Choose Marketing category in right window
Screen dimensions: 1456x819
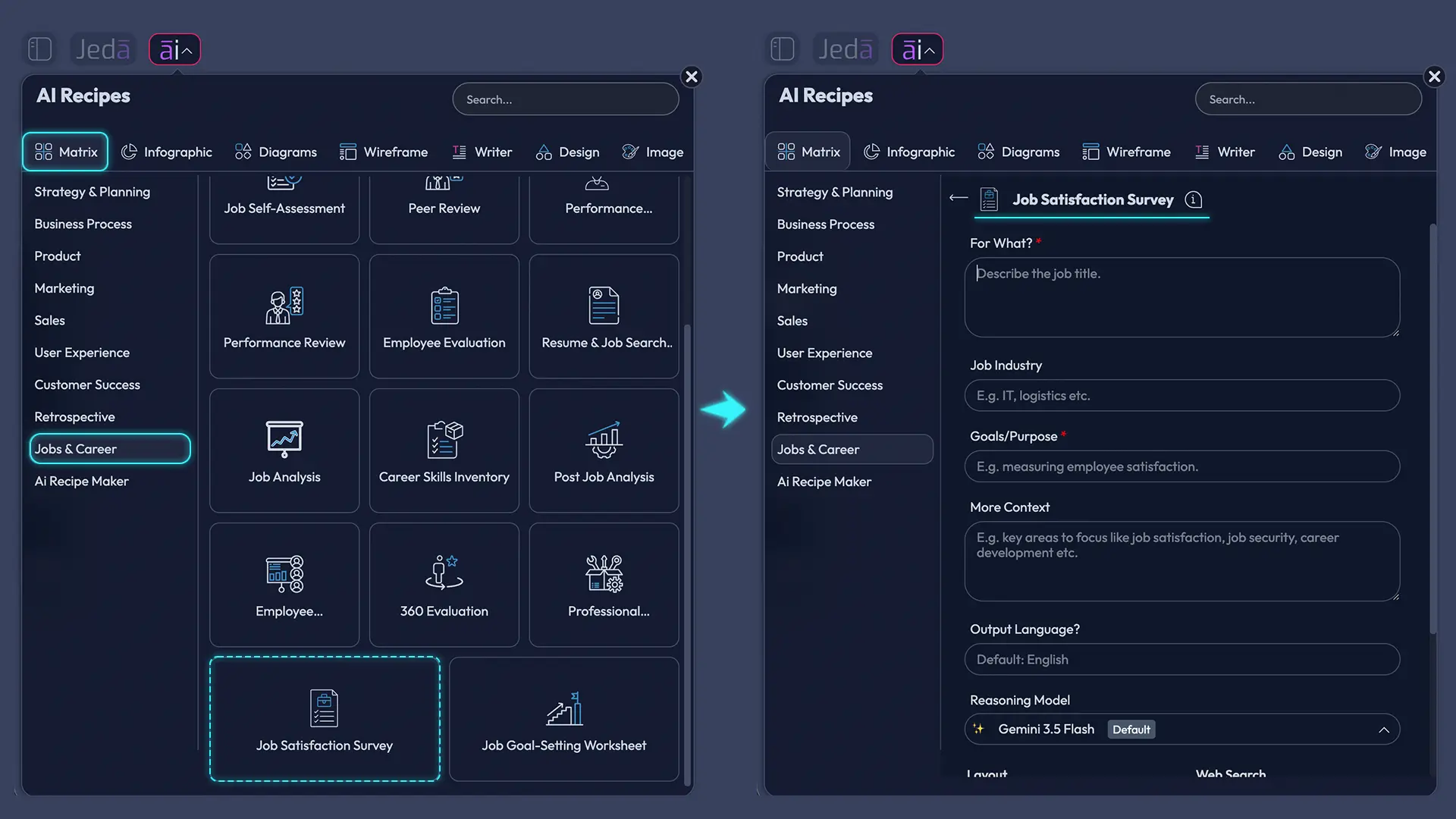807,289
